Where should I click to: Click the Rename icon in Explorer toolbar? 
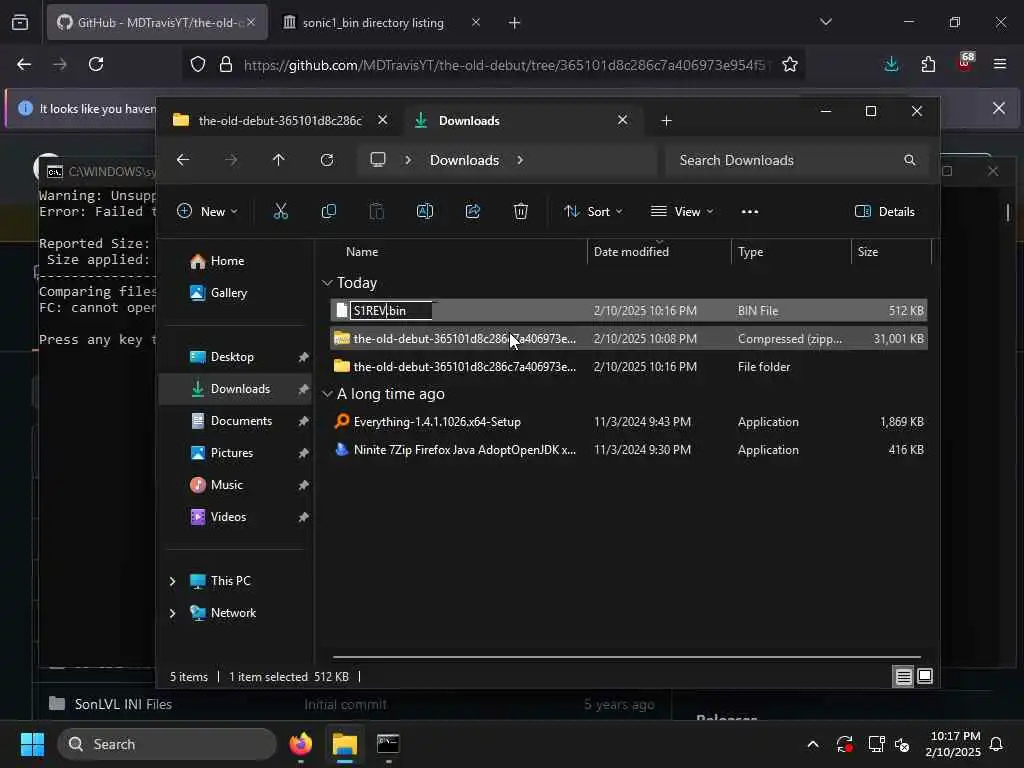coord(424,211)
